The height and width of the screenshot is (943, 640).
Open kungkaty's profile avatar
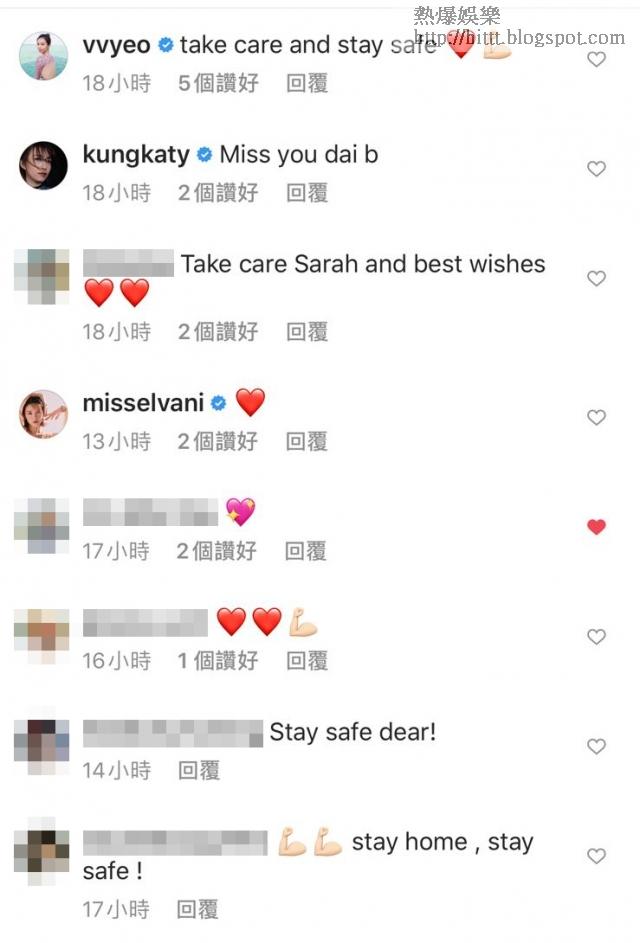click(x=43, y=165)
